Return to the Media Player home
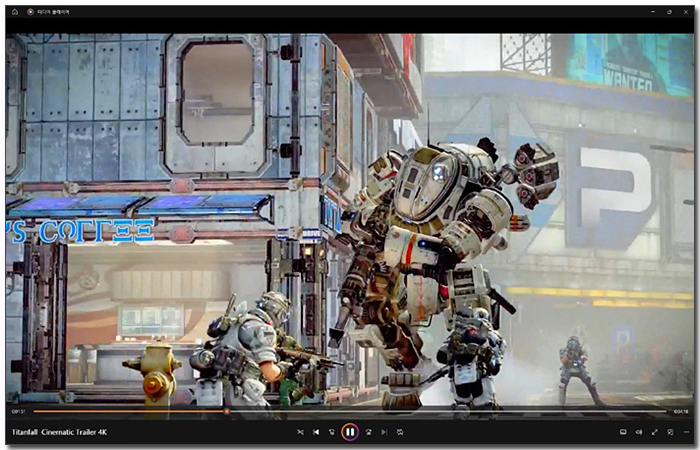The height and width of the screenshot is (450, 700). 15,12
